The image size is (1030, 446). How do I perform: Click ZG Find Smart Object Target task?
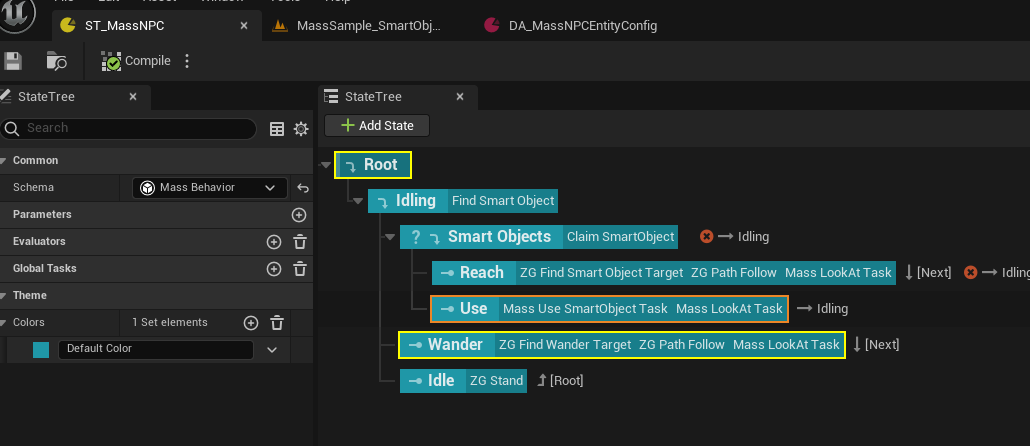[x=601, y=273]
